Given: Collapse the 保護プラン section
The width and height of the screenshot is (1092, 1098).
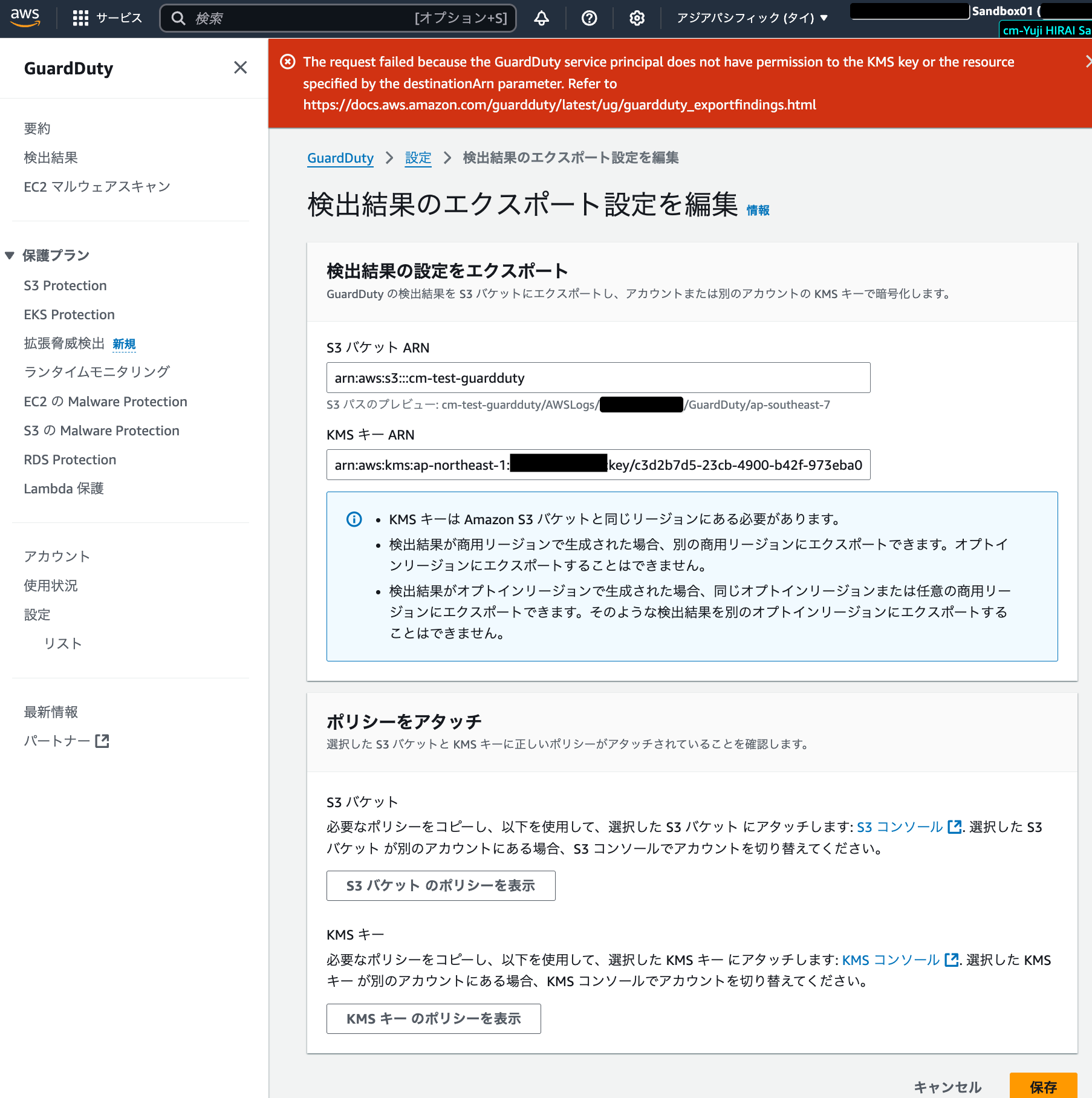Looking at the screenshot, I should [x=10, y=255].
